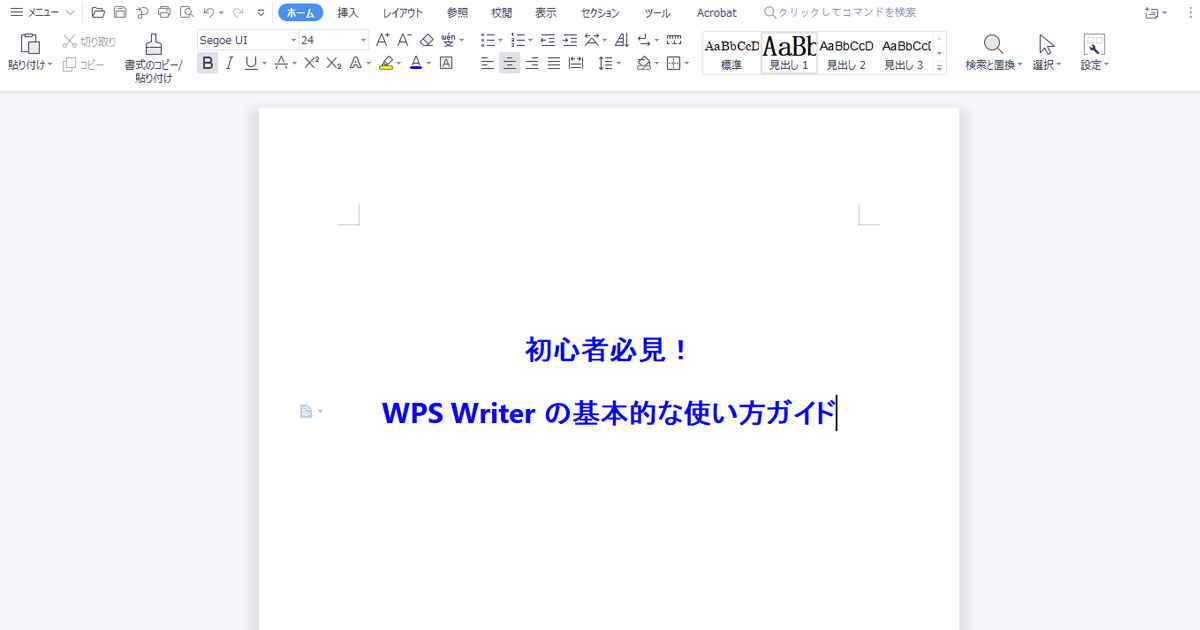This screenshot has width=1200, height=630.
Task: Expand the styles gallery more arrow
Action: (939, 67)
